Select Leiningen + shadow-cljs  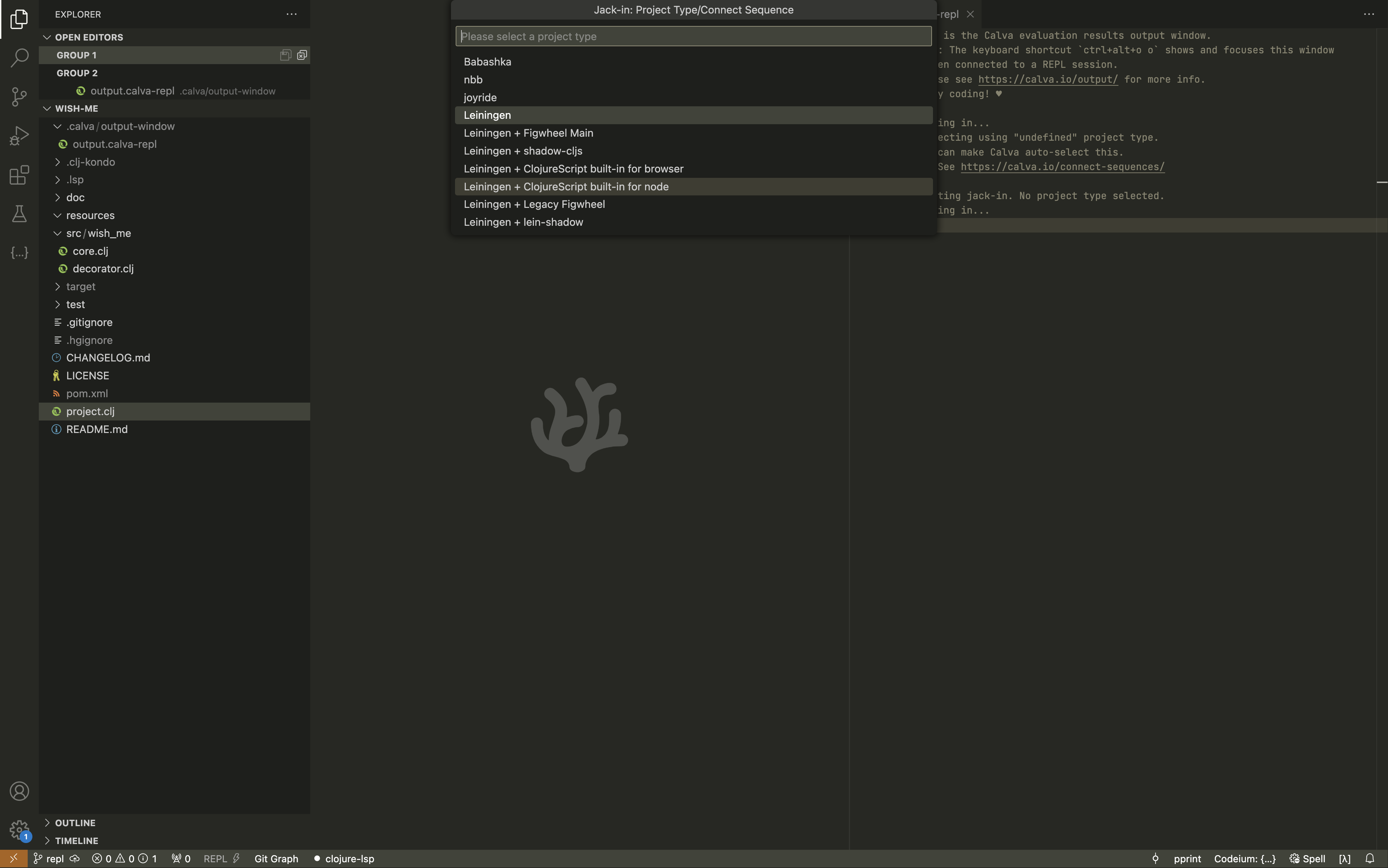pos(693,151)
